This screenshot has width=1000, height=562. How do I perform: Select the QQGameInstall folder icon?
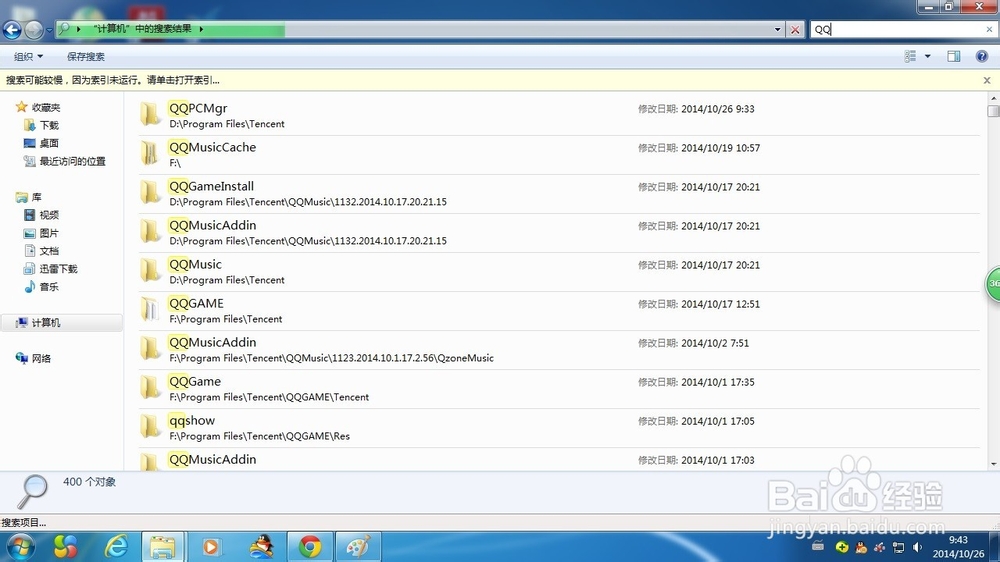coord(151,193)
